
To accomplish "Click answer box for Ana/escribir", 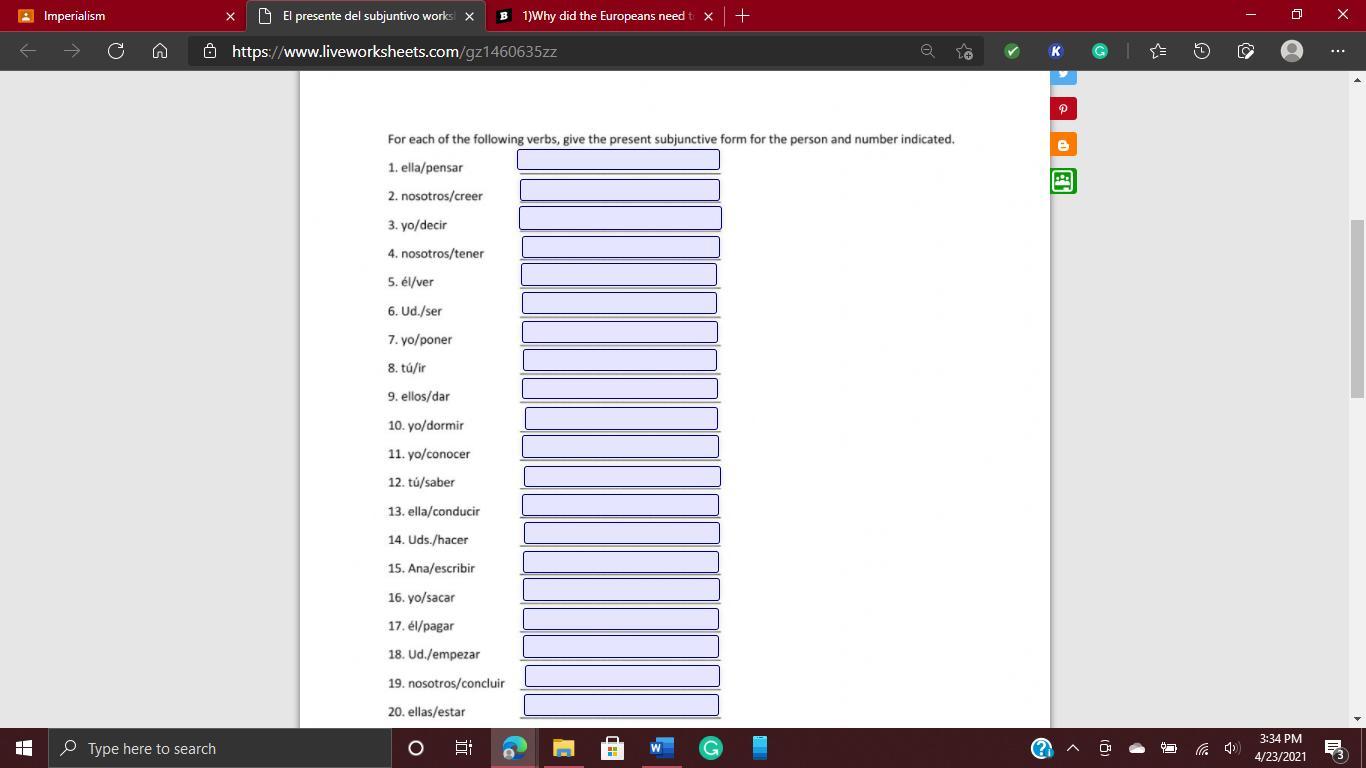I will (x=621, y=561).
